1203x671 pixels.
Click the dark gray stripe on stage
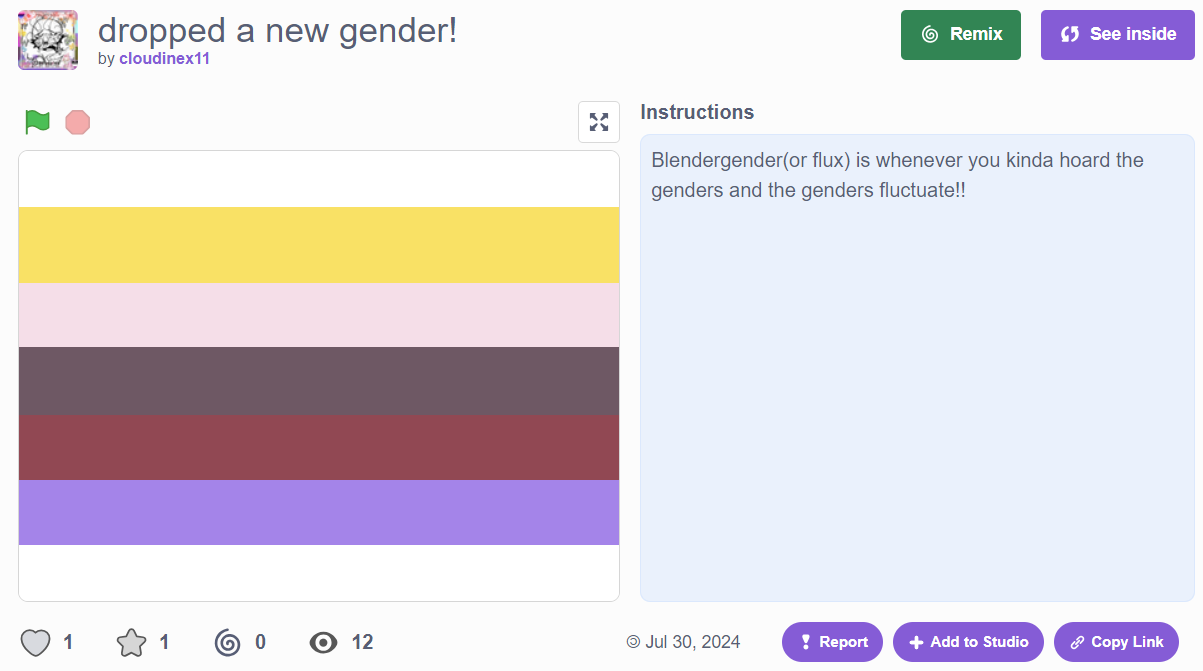(319, 381)
